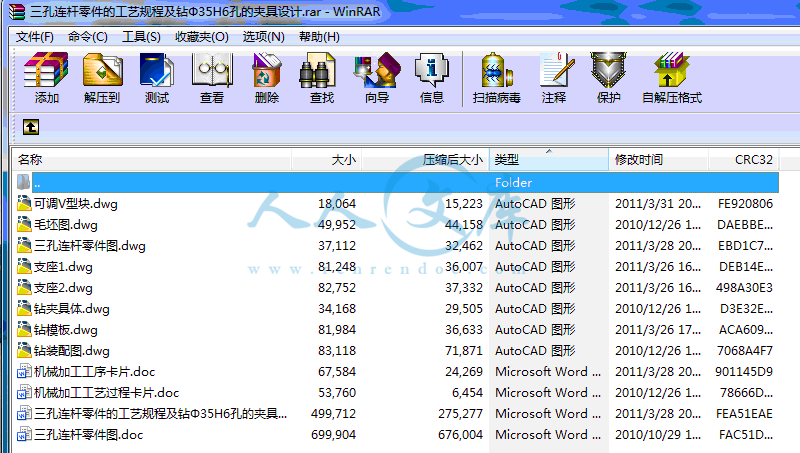The height and width of the screenshot is (453, 800).
Task: Open the 工具(S) menu
Action: coord(141,37)
